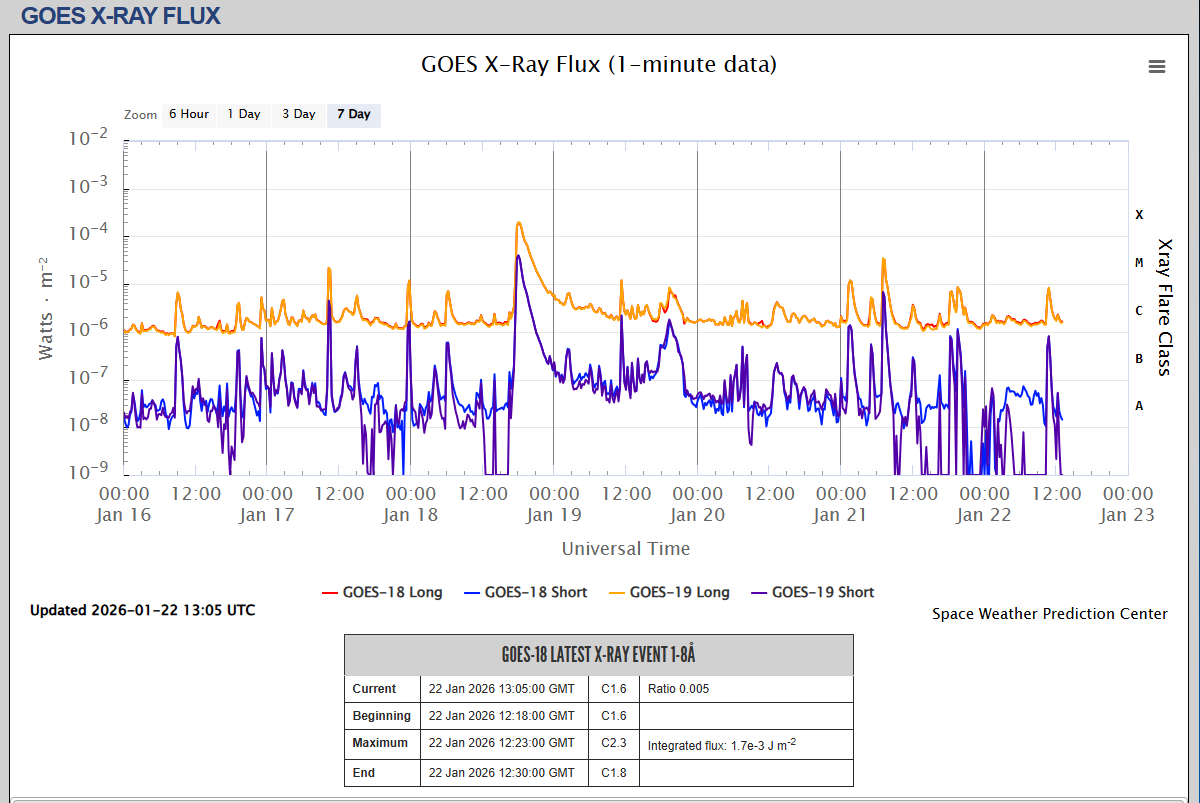Viewport: 1200px width, 803px height.
Task: Select the 6 Hour zoom range
Action: tap(188, 114)
